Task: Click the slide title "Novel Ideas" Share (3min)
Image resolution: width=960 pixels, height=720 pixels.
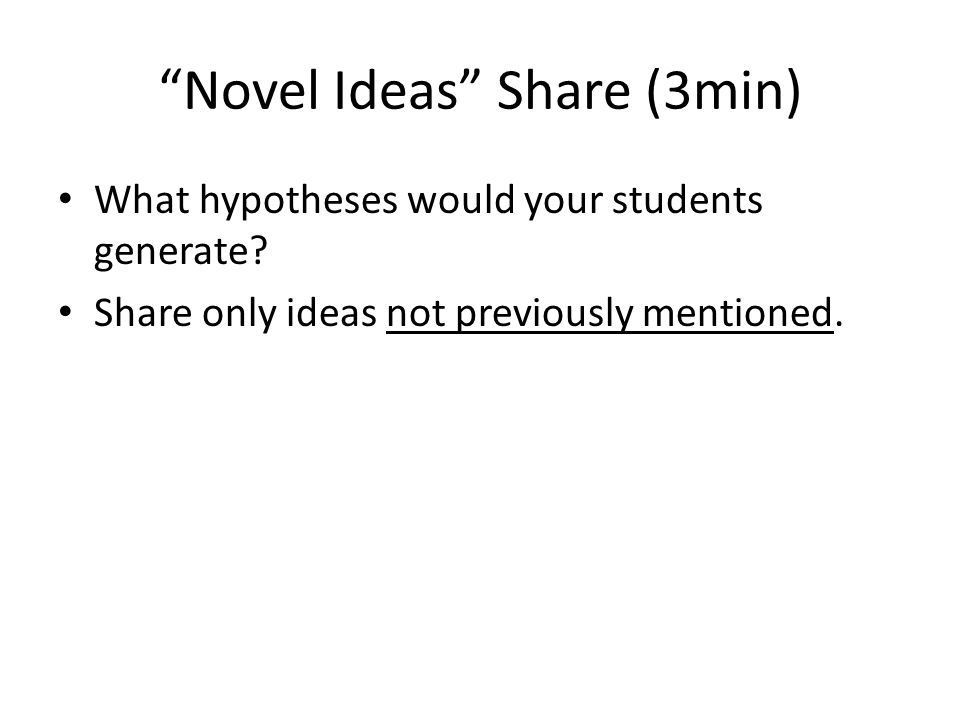Action: pos(481,92)
